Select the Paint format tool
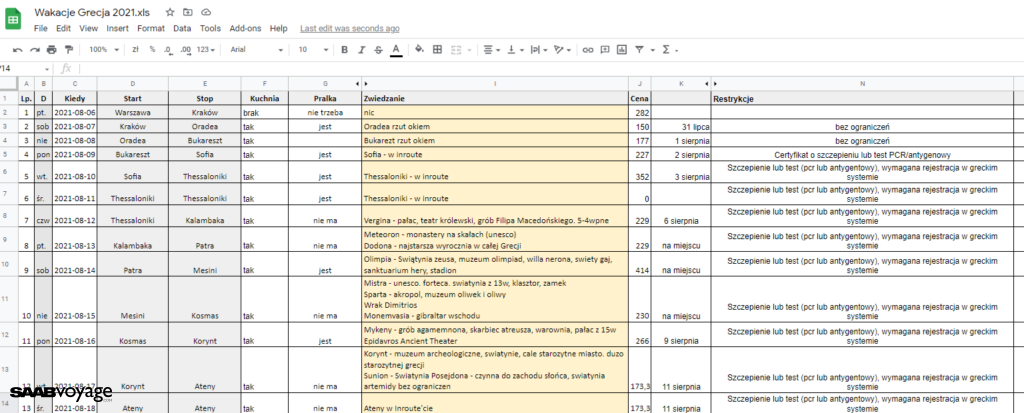The width and height of the screenshot is (1024, 413). 67,49
